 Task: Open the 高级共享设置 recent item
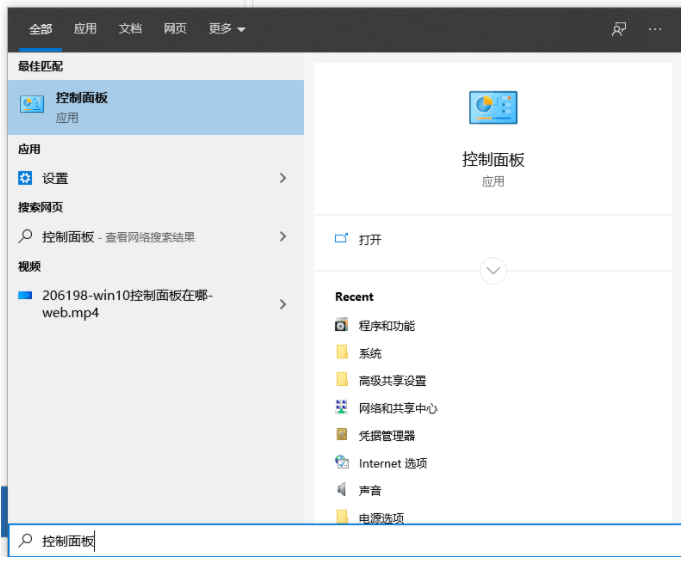(392, 380)
